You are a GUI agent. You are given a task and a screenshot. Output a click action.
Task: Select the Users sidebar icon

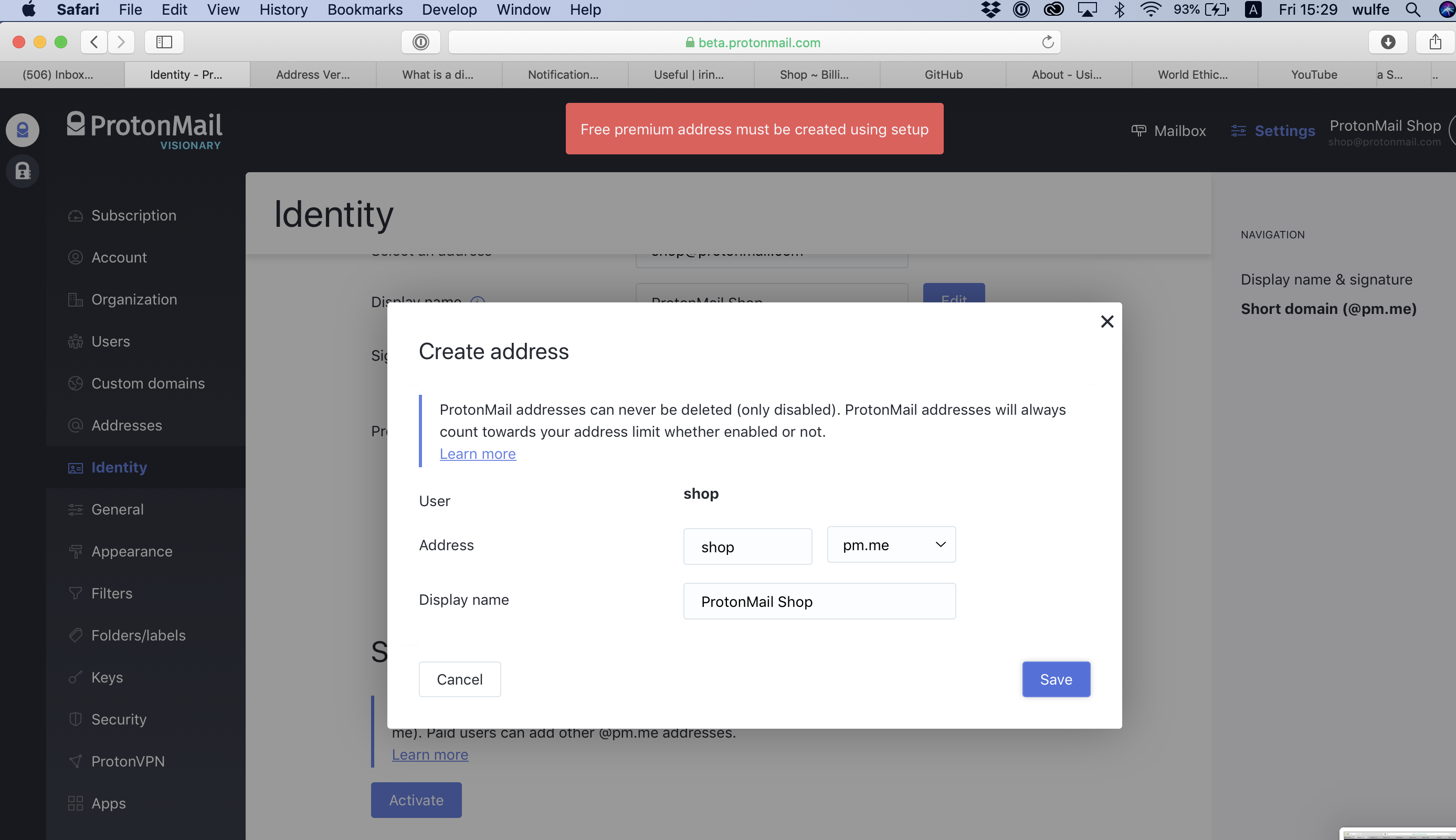pyautogui.click(x=76, y=341)
